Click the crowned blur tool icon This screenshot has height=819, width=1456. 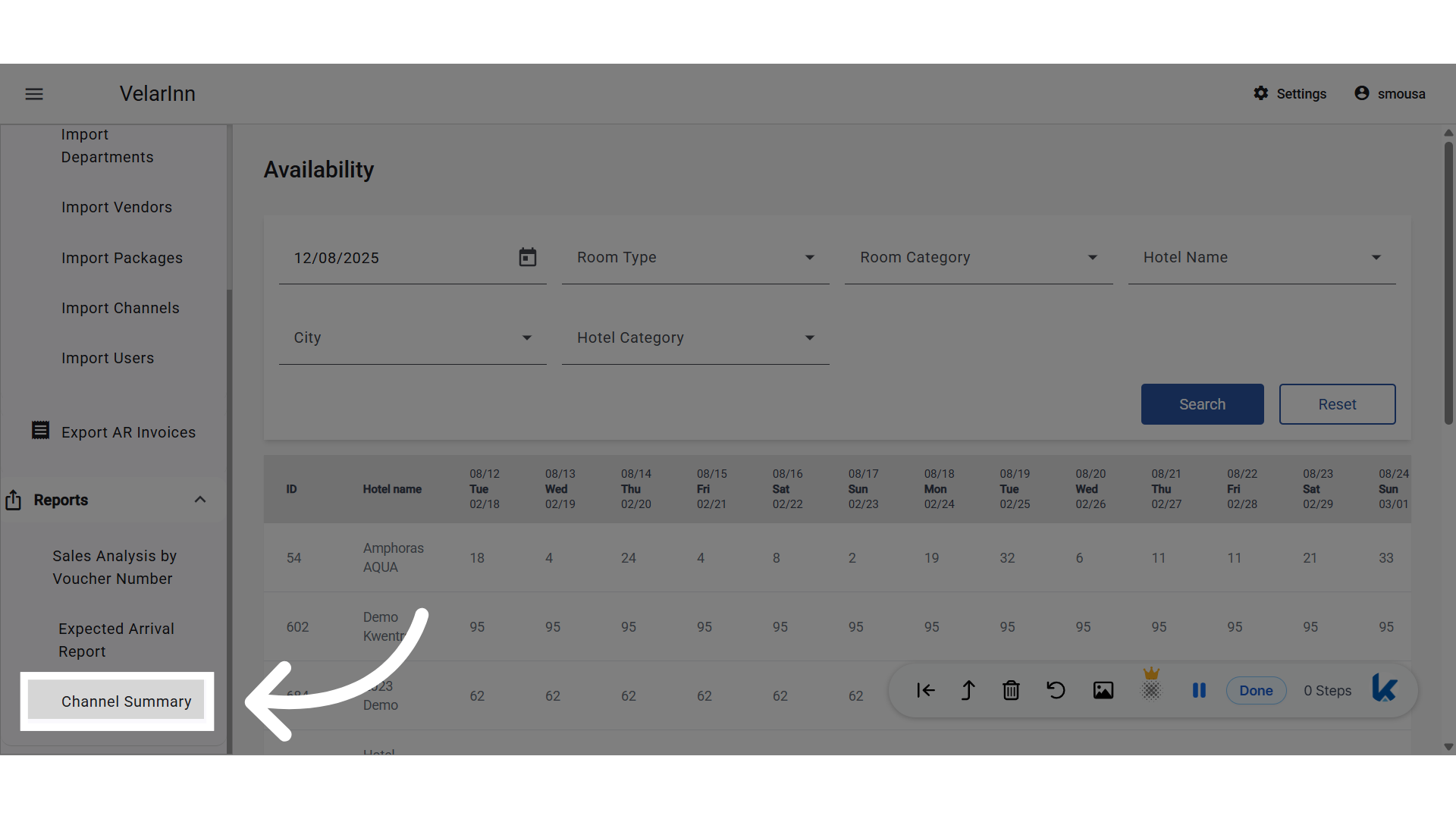click(x=1151, y=685)
